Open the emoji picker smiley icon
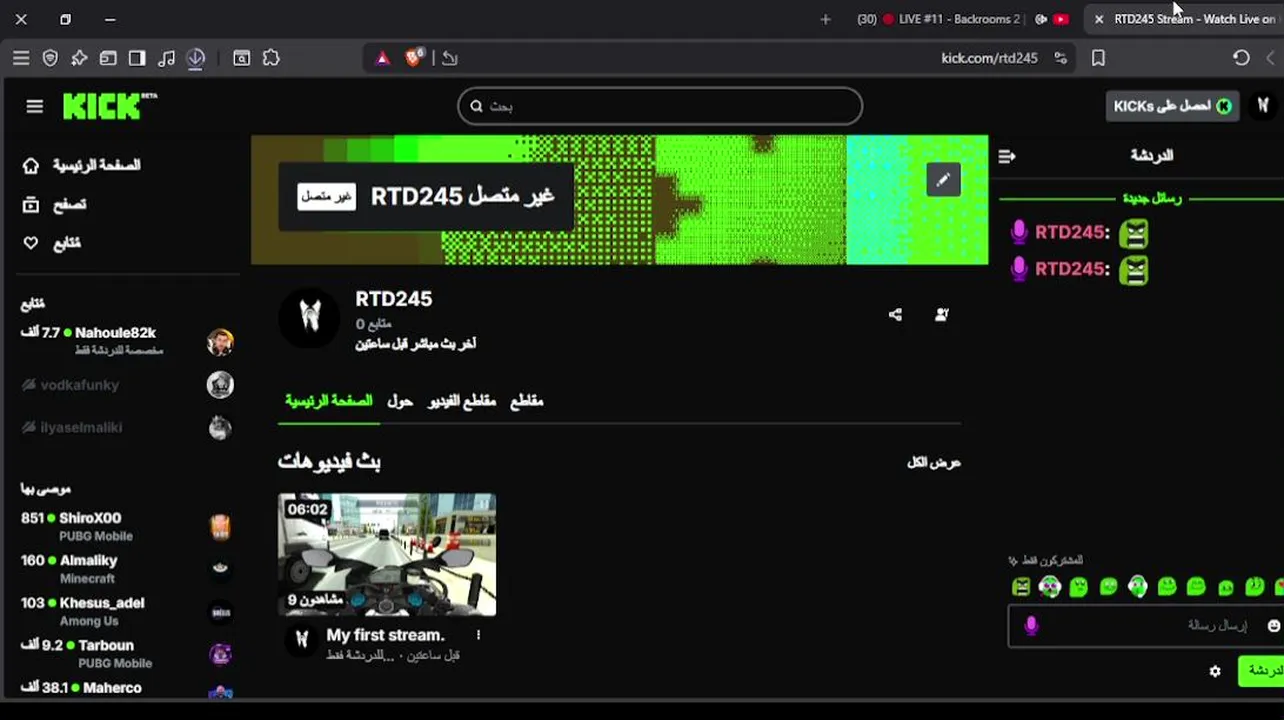1284x720 pixels. coord(1274,626)
